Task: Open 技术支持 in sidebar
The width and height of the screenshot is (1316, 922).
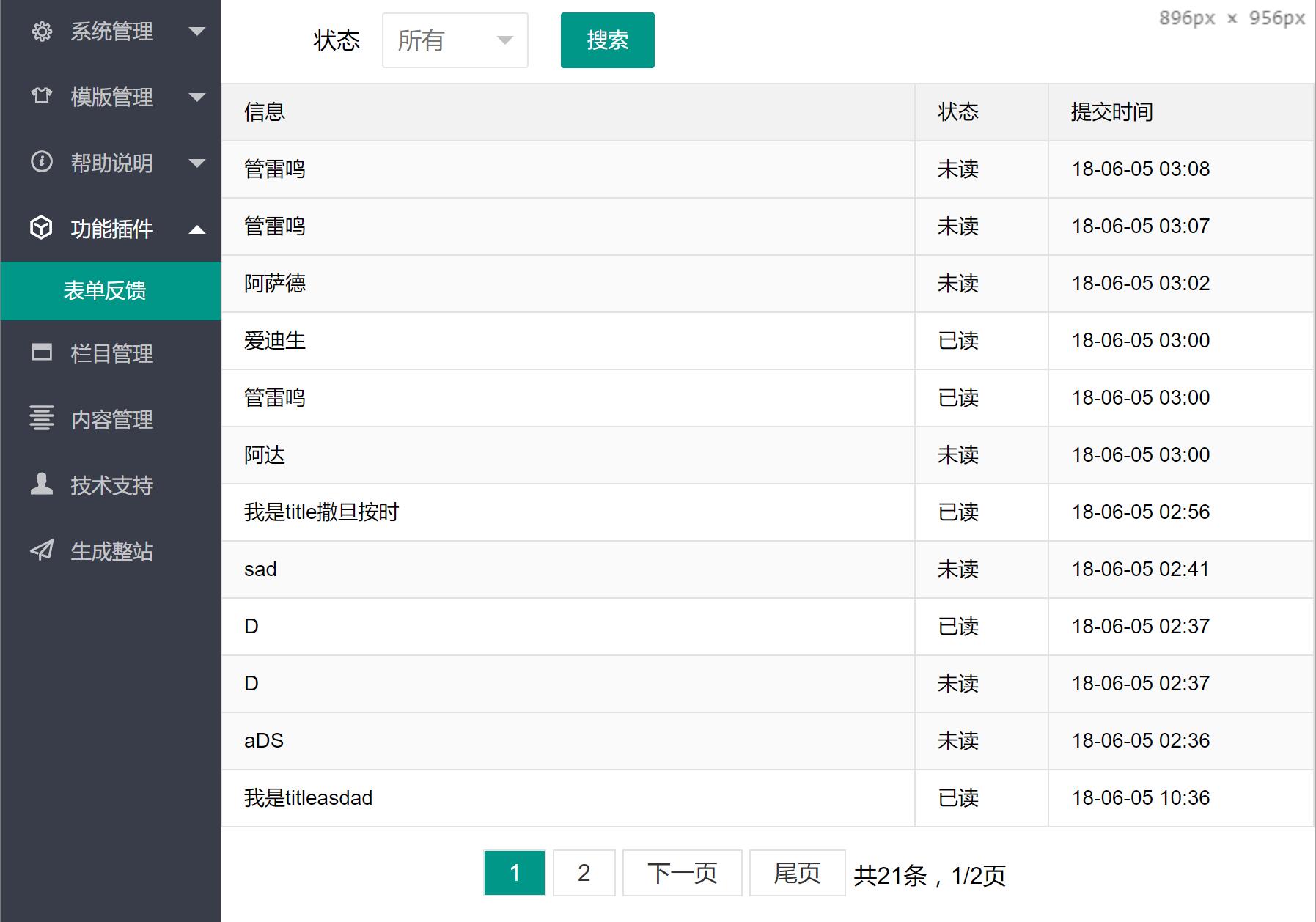Action: pos(111,485)
